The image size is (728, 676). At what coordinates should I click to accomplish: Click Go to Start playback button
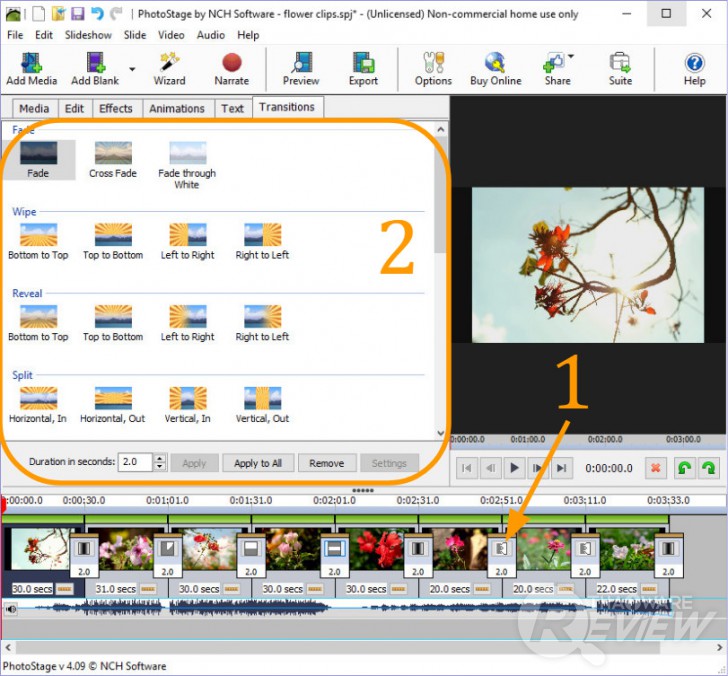pyautogui.click(x=467, y=468)
